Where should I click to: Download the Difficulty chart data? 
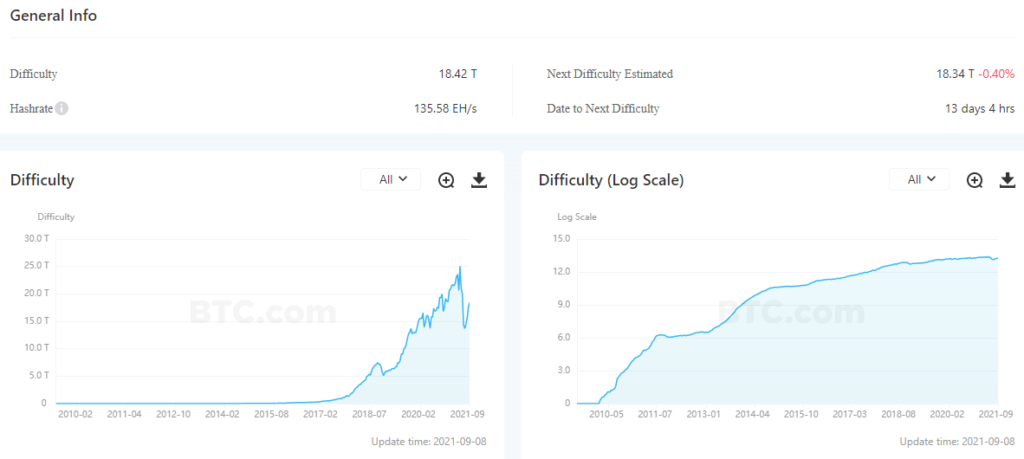point(479,180)
